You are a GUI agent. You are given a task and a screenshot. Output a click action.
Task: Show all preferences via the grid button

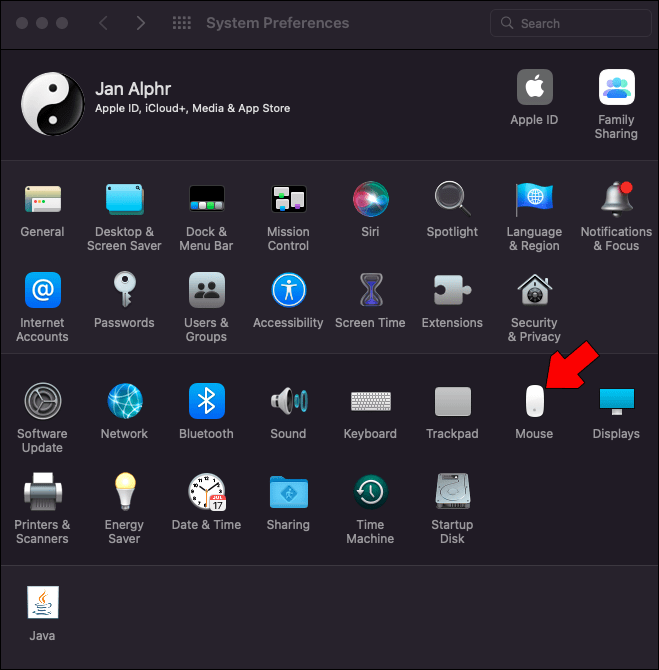[x=182, y=23]
